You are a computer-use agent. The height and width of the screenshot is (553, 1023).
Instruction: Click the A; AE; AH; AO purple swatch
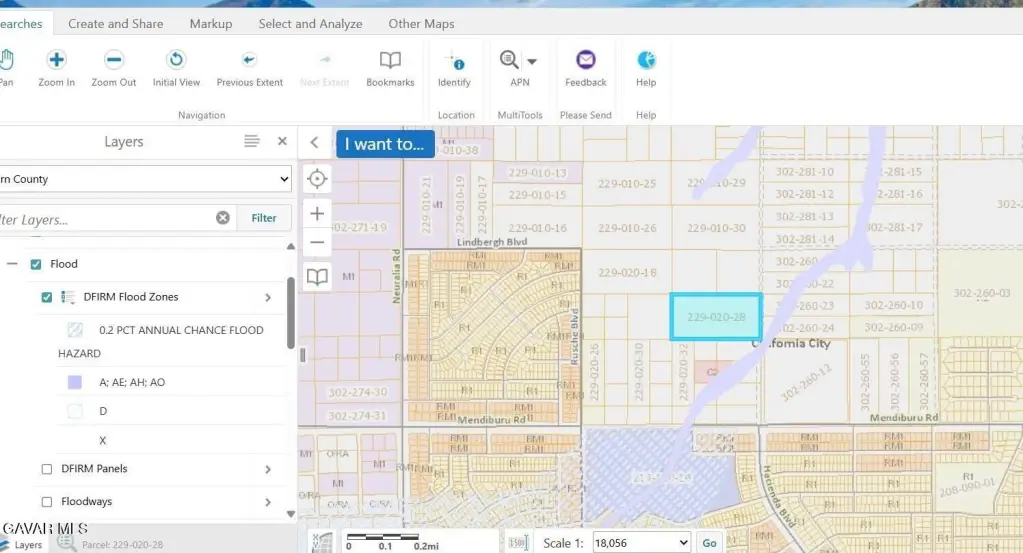point(75,382)
